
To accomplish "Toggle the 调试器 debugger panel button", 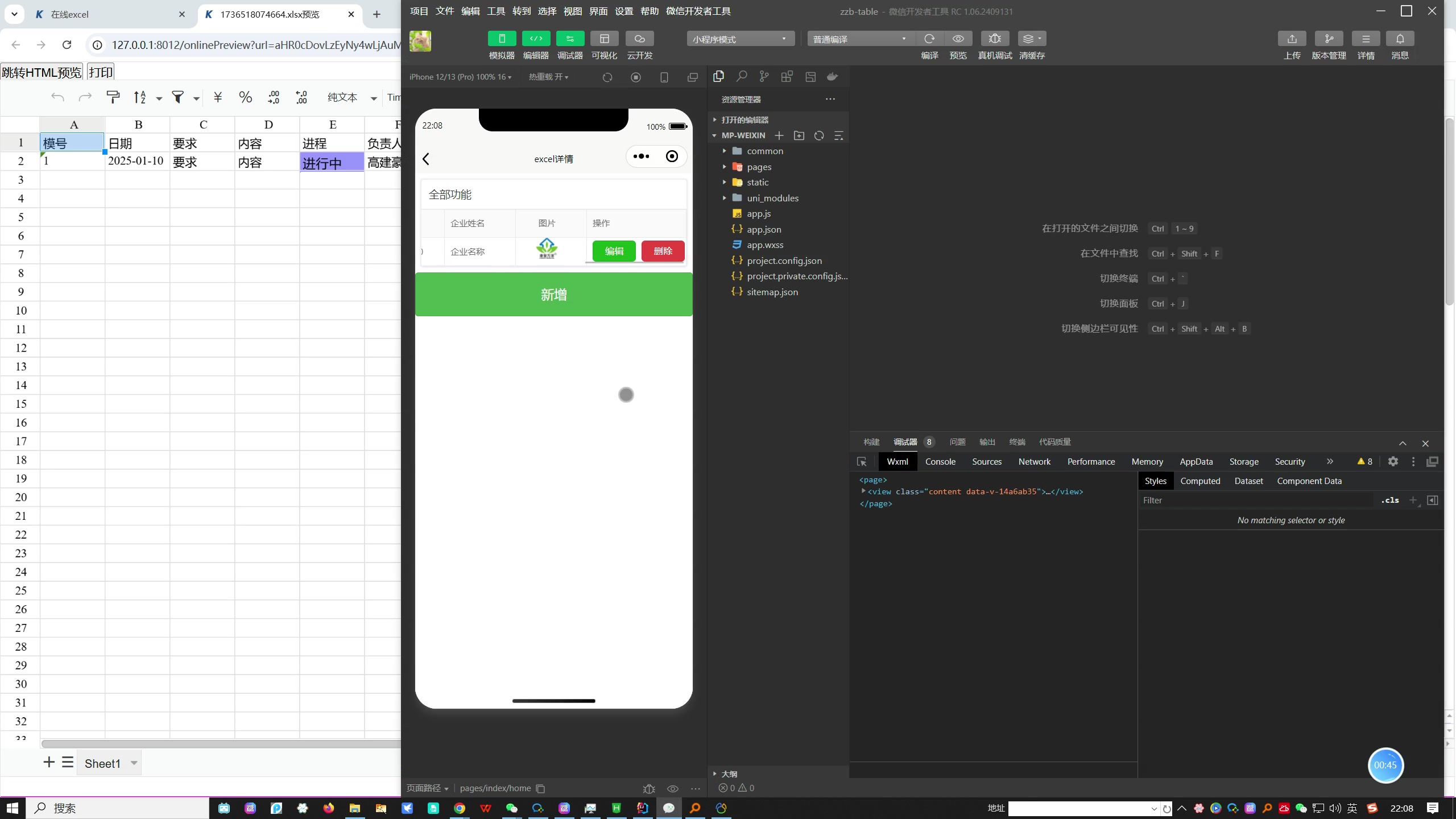I will click(x=570, y=39).
